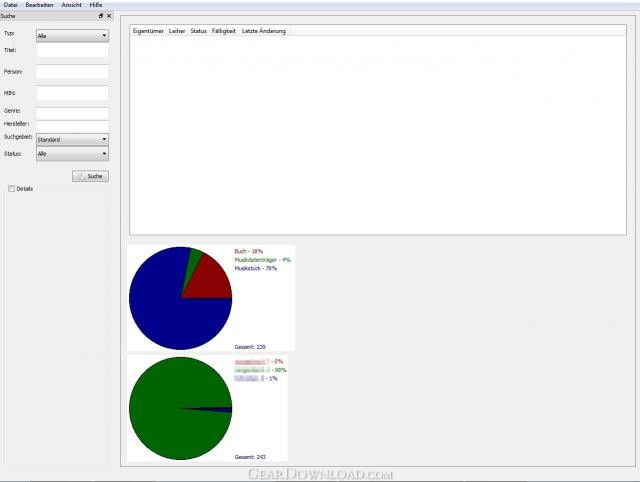The height and width of the screenshot is (482, 640).
Task: Open the Bearbeiten menu
Action: click(x=39, y=5)
